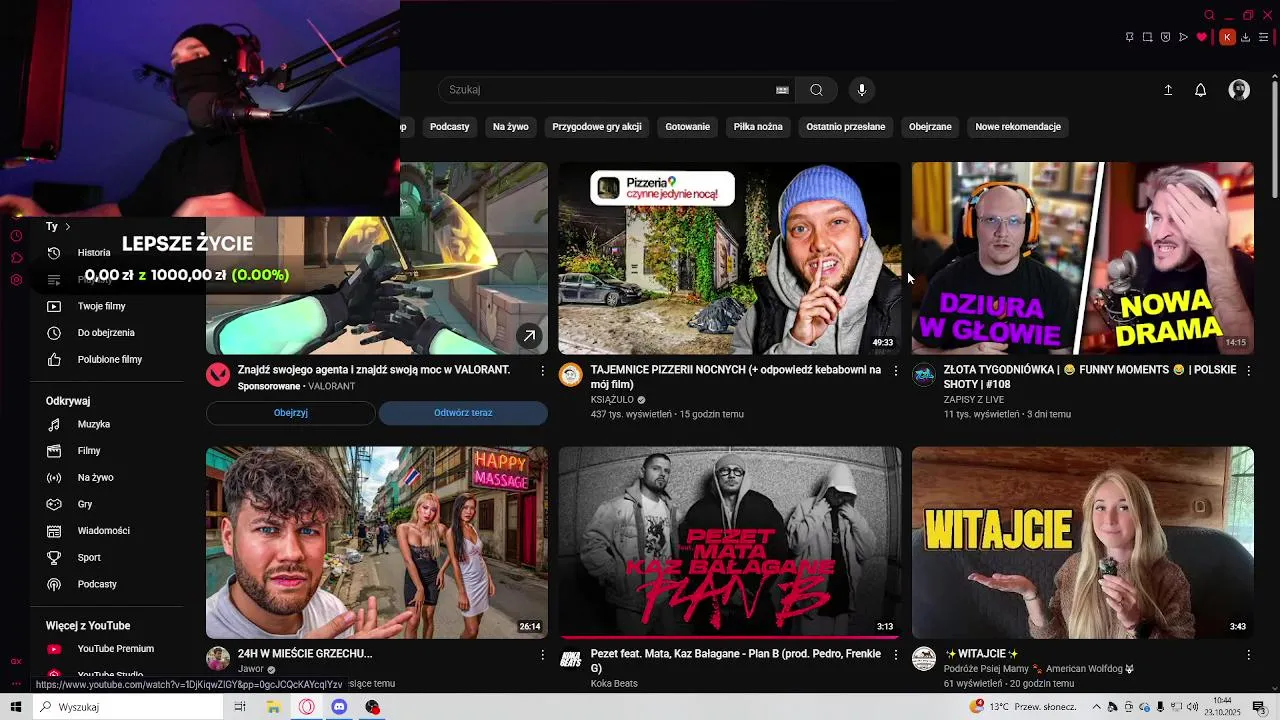Open options menu for 24H w mieście grzechu video
The width and height of the screenshot is (1280, 720).
click(x=543, y=655)
